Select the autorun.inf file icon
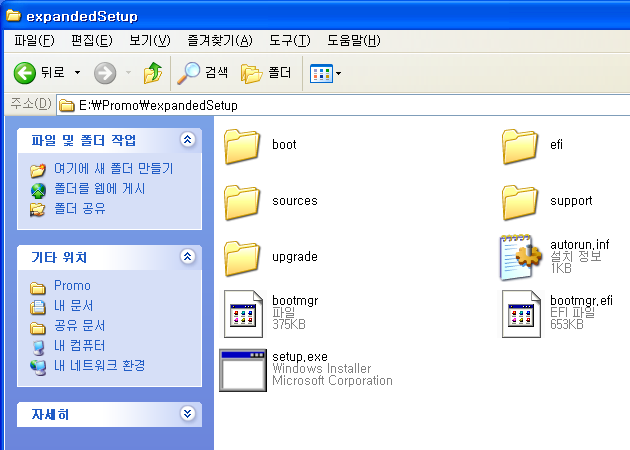This screenshot has width=630, height=450. point(521,257)
